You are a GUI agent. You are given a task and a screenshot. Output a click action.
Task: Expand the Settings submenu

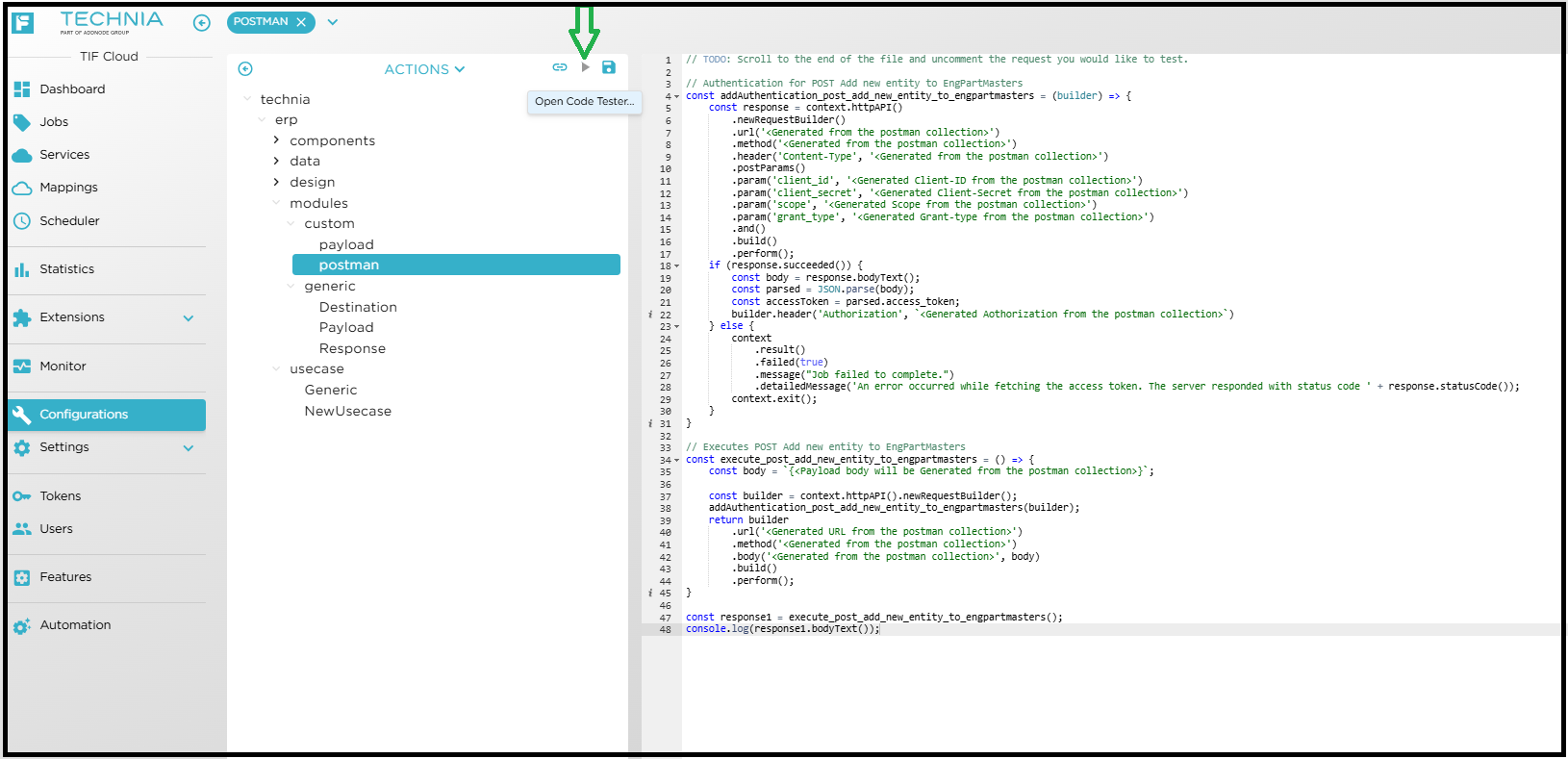[x=189, y=448]
